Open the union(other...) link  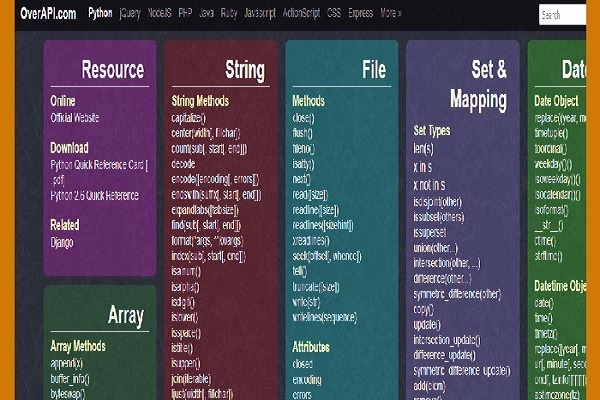coord(435,248)
